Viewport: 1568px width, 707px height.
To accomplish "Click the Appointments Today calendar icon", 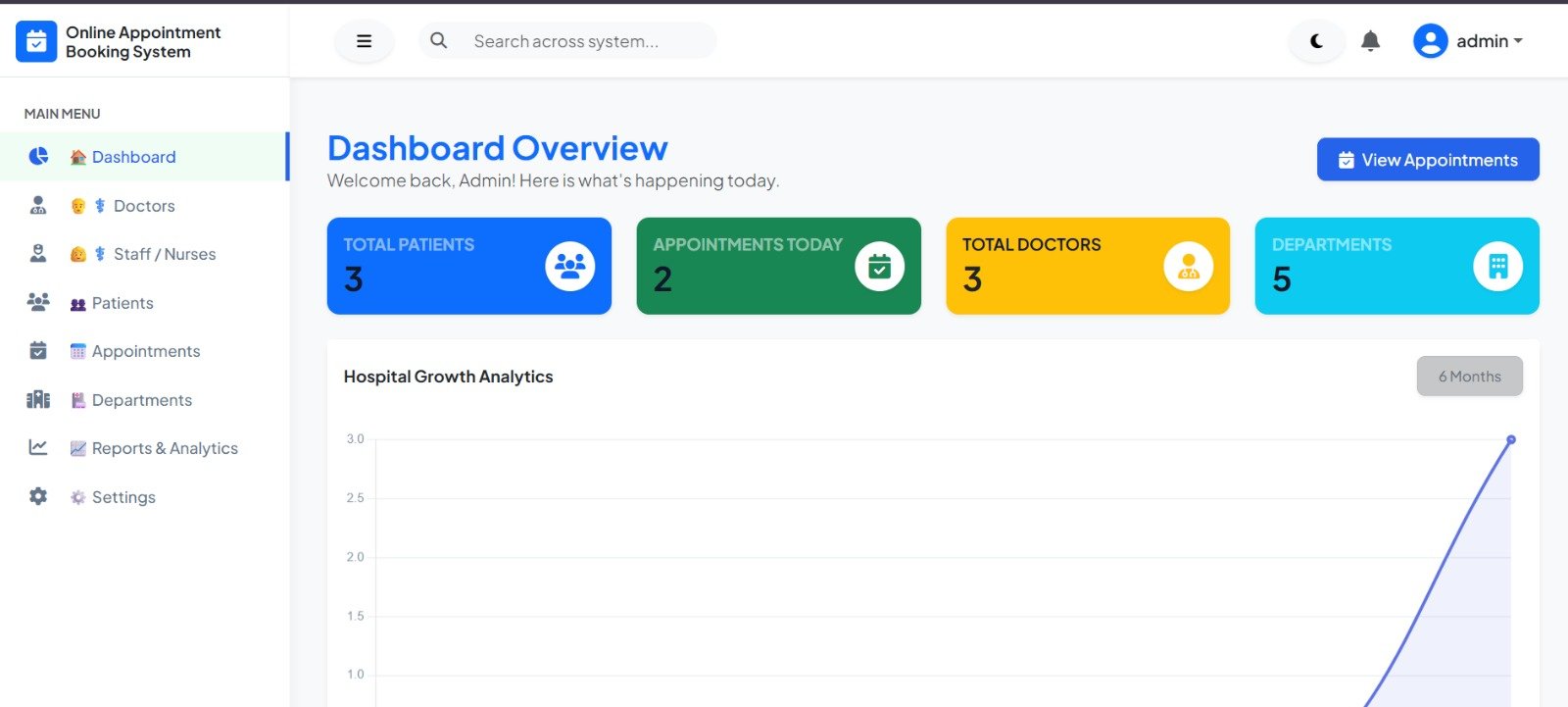I will pos(879,266).
